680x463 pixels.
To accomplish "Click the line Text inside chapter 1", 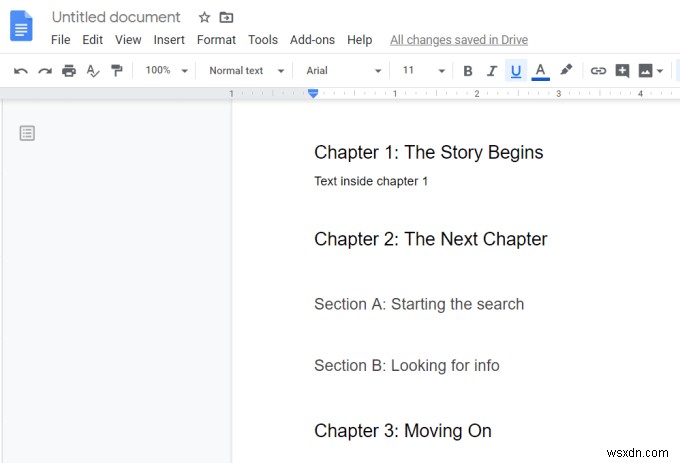I will point(371,181).
